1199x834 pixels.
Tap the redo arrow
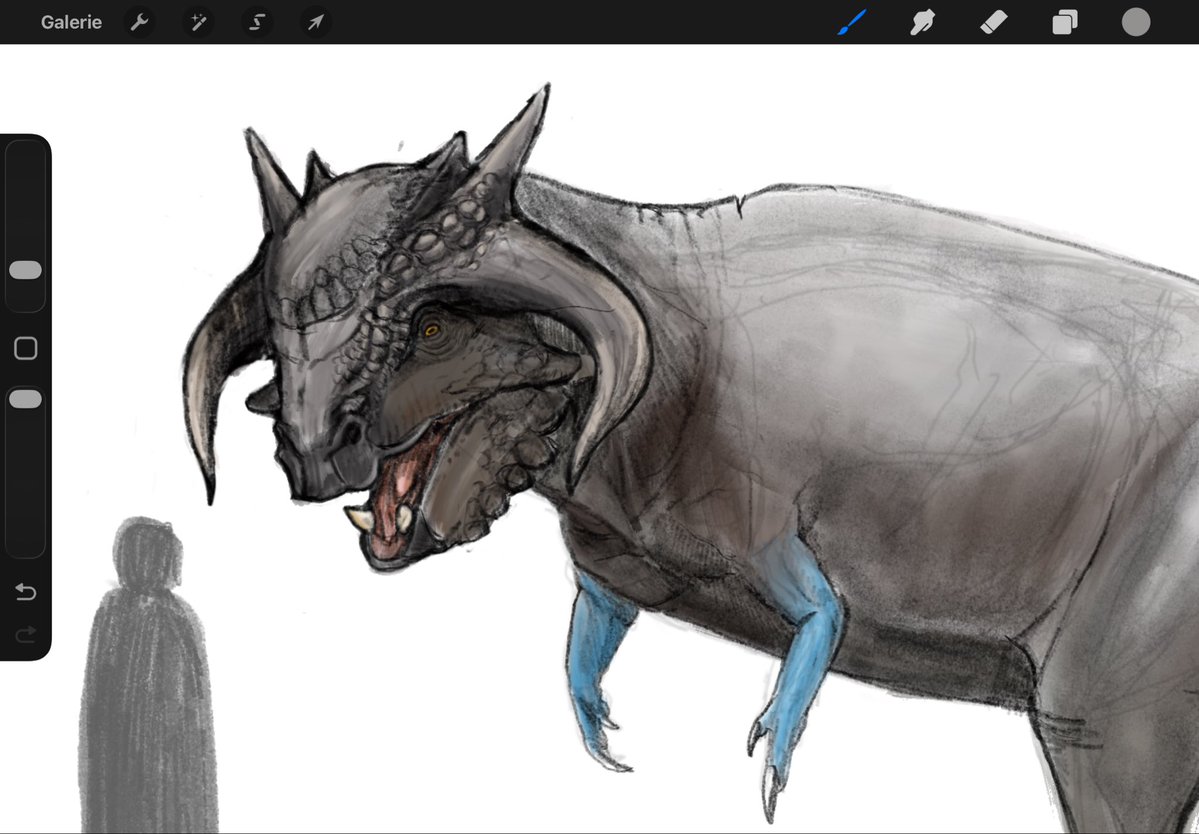pyautogui.click(x=25, y=630)
